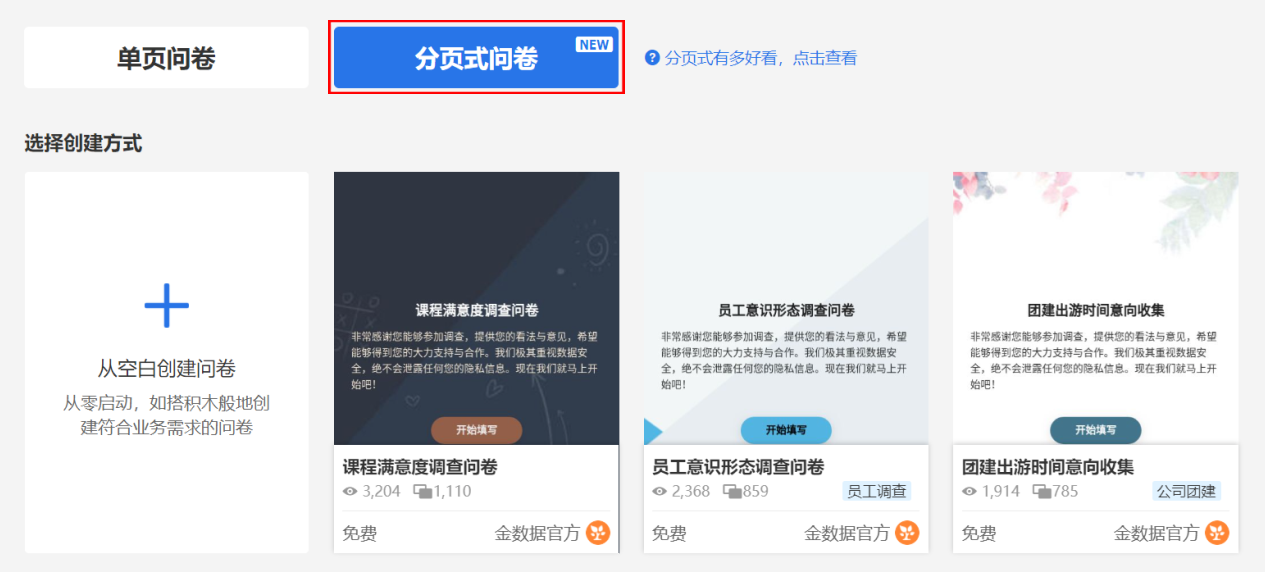The height and width of the screenshot is (572, 1265).
Task: Choose 从空白创建问卷 card
Action: coord(166,362)
